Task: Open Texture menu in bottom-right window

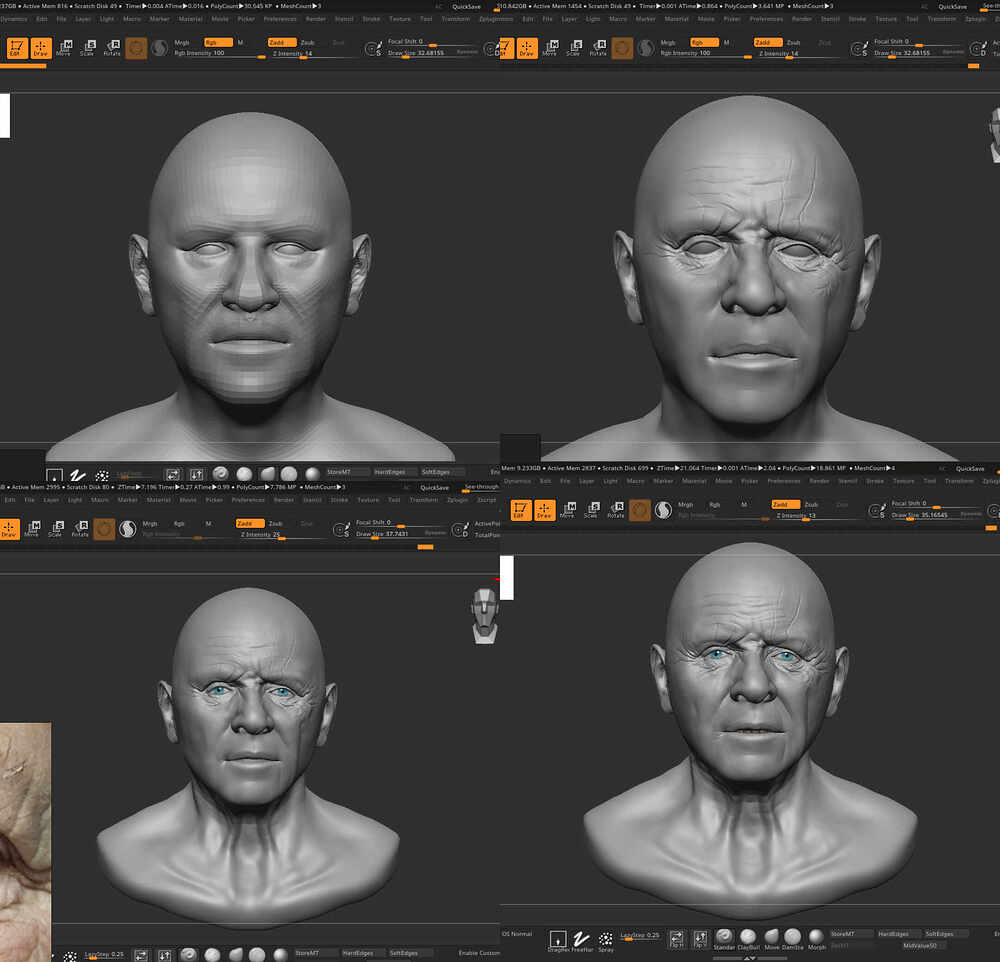Action: tap(903, 481)
